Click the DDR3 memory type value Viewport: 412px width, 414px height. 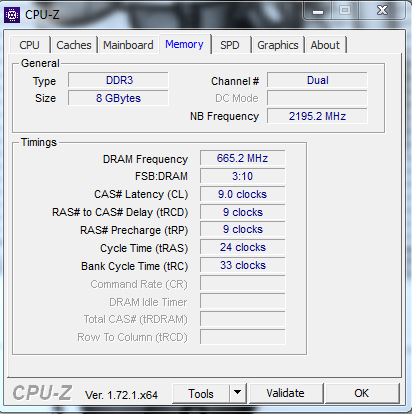point(118,80)
